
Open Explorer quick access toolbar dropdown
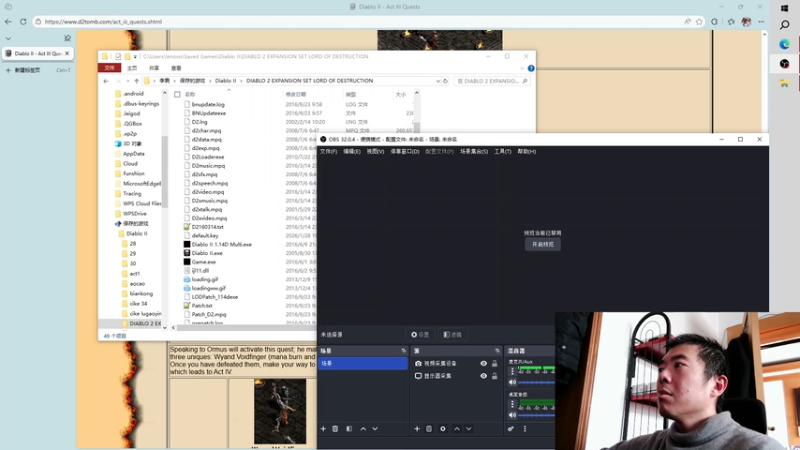(x=135, y=57)
